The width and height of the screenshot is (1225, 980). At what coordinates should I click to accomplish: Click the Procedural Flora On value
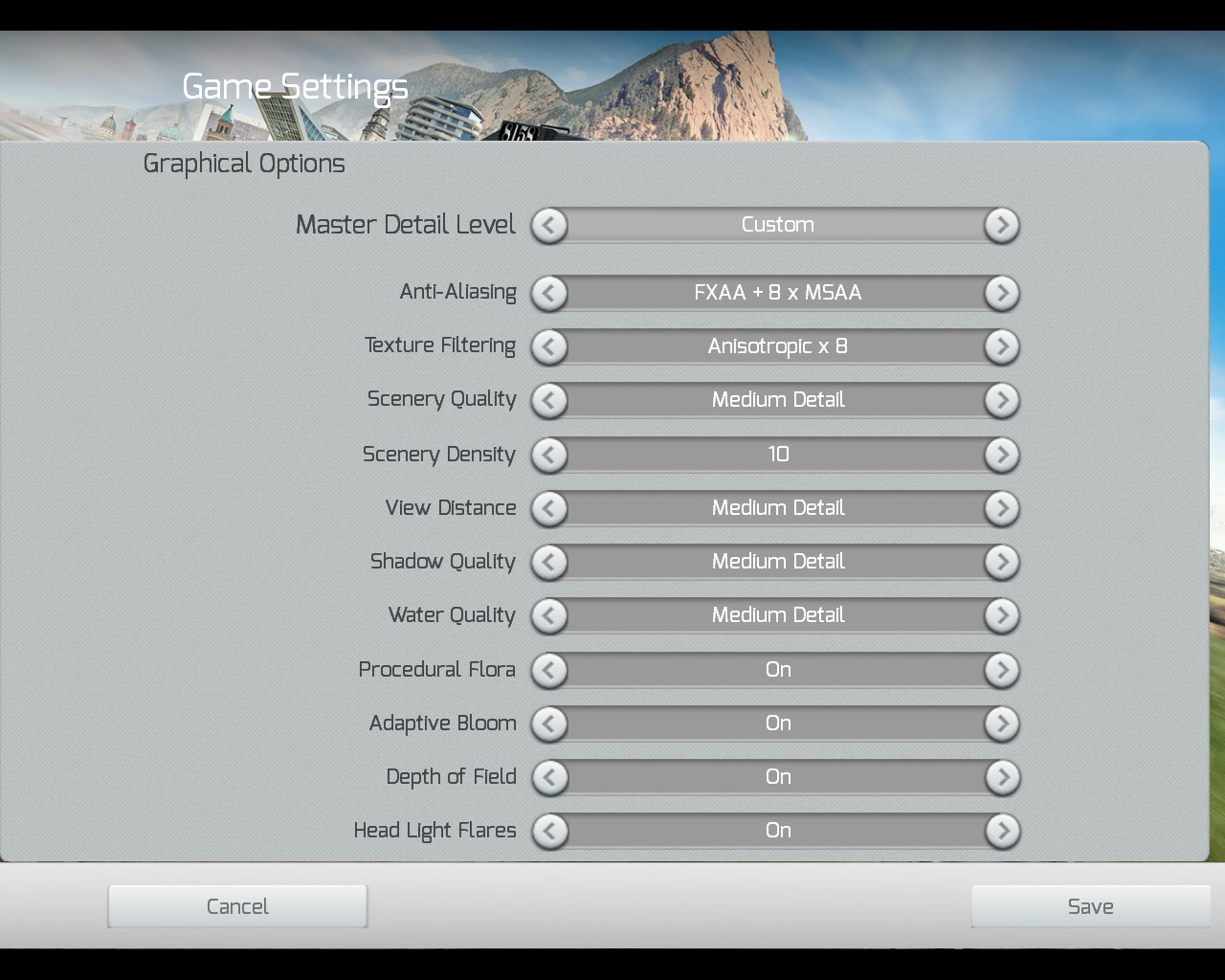pos(778,670)
